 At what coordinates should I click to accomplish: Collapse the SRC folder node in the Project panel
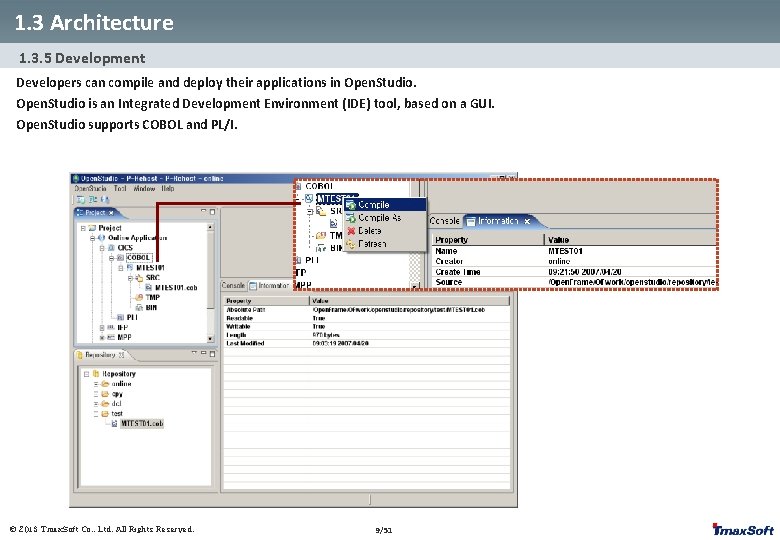(x=130, y=277)
